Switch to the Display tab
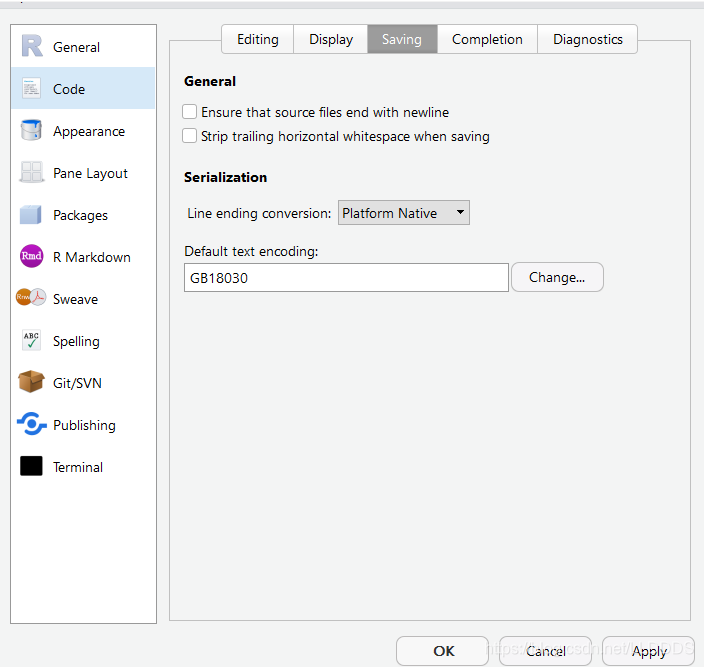The image size is (704, 667). pos(331,39)
